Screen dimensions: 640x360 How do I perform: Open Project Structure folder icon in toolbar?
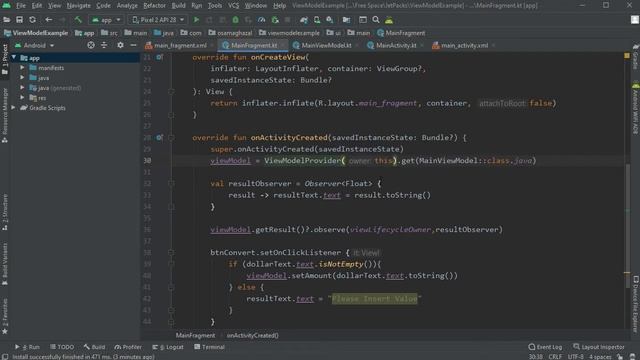tap(346, 20)
